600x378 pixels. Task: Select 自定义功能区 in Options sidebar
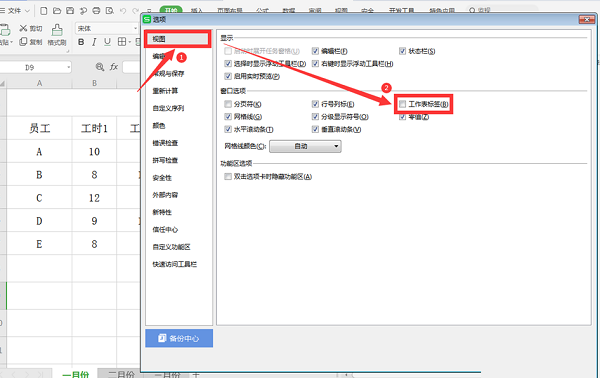coord(171,247)
